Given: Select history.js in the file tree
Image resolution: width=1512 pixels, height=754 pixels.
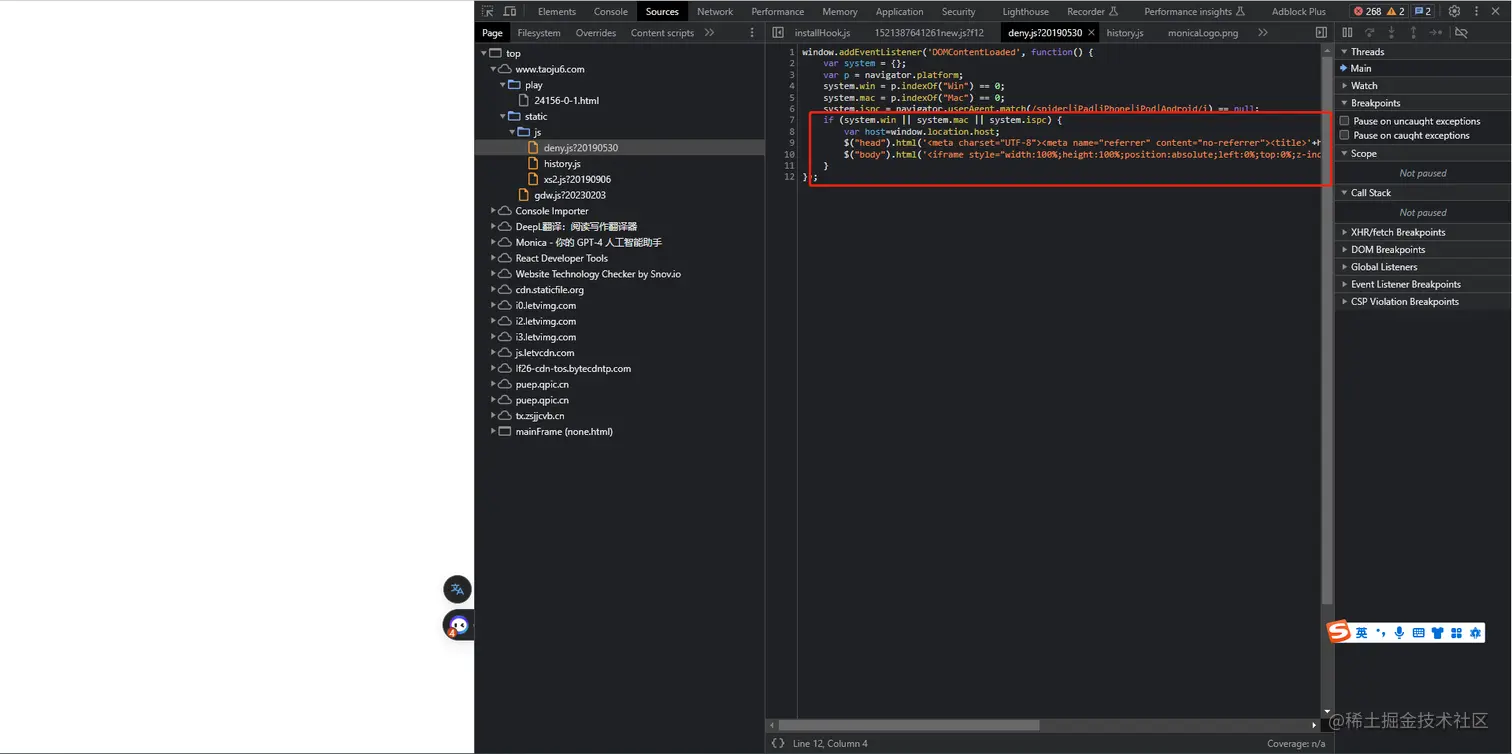Looking at the screenshot, I should coord(562,163).
